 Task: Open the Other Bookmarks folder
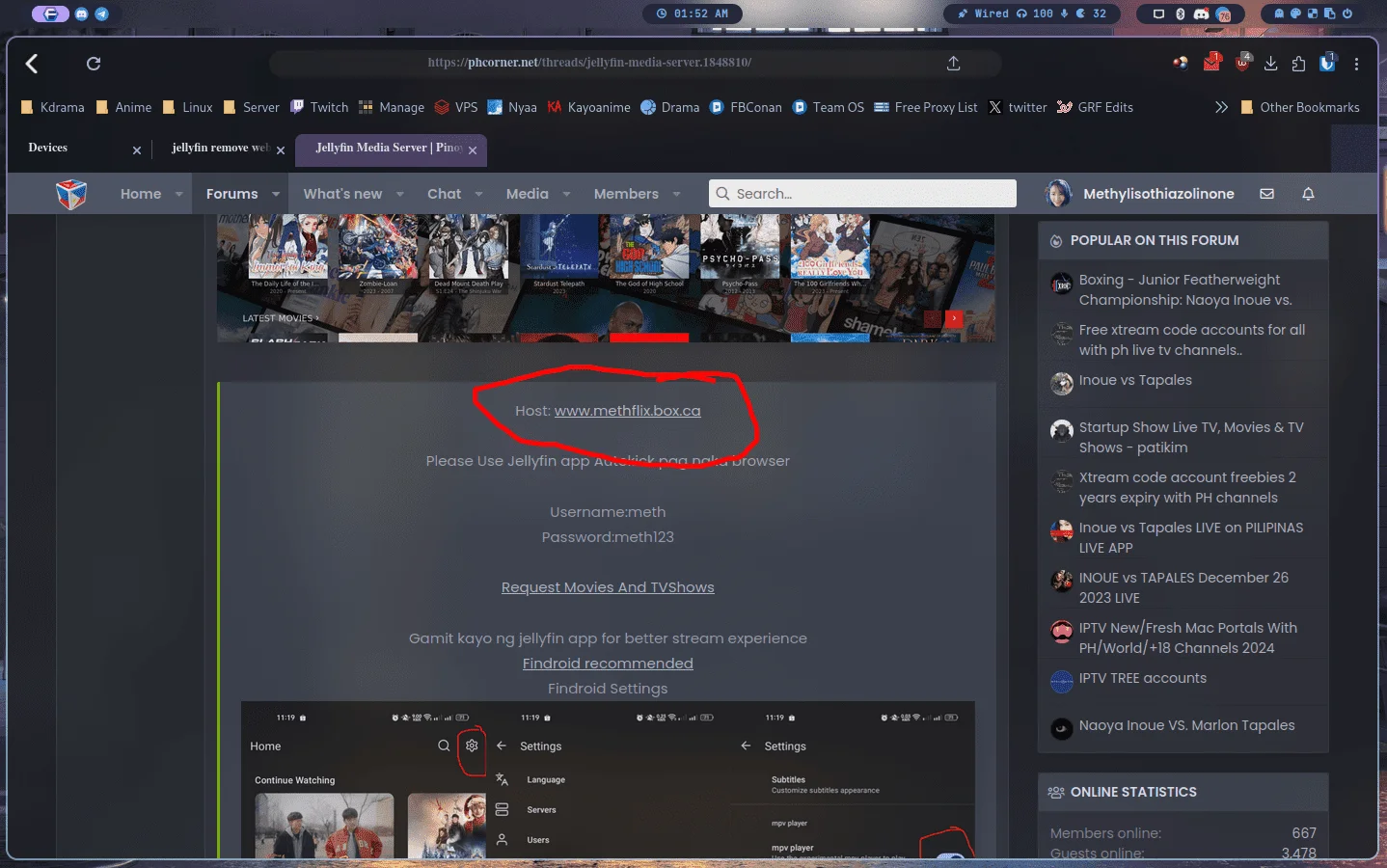coord(1299,107)
